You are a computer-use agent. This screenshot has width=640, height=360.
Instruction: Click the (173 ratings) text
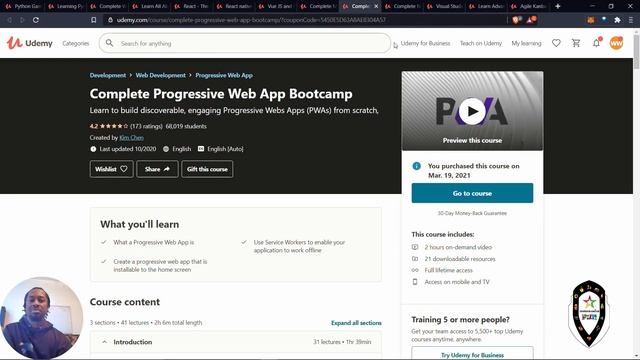point(146,126)
